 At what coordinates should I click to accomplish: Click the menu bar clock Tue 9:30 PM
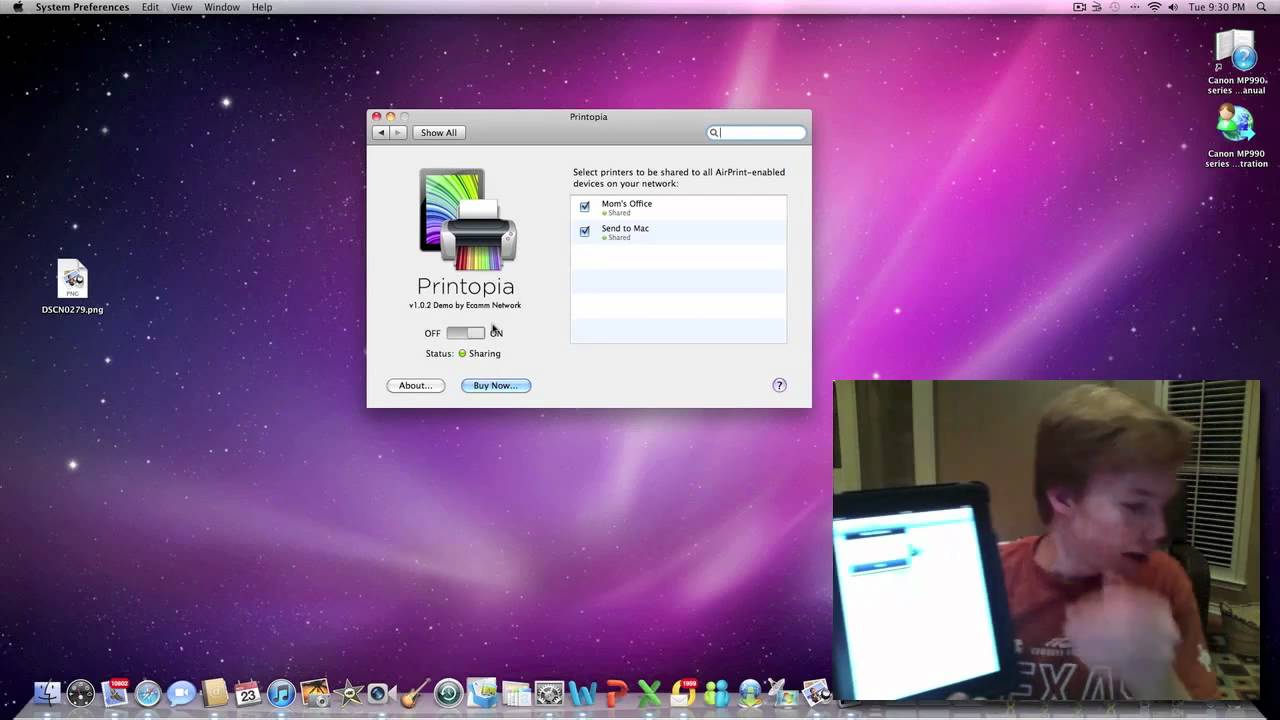tap(1217, 7)
